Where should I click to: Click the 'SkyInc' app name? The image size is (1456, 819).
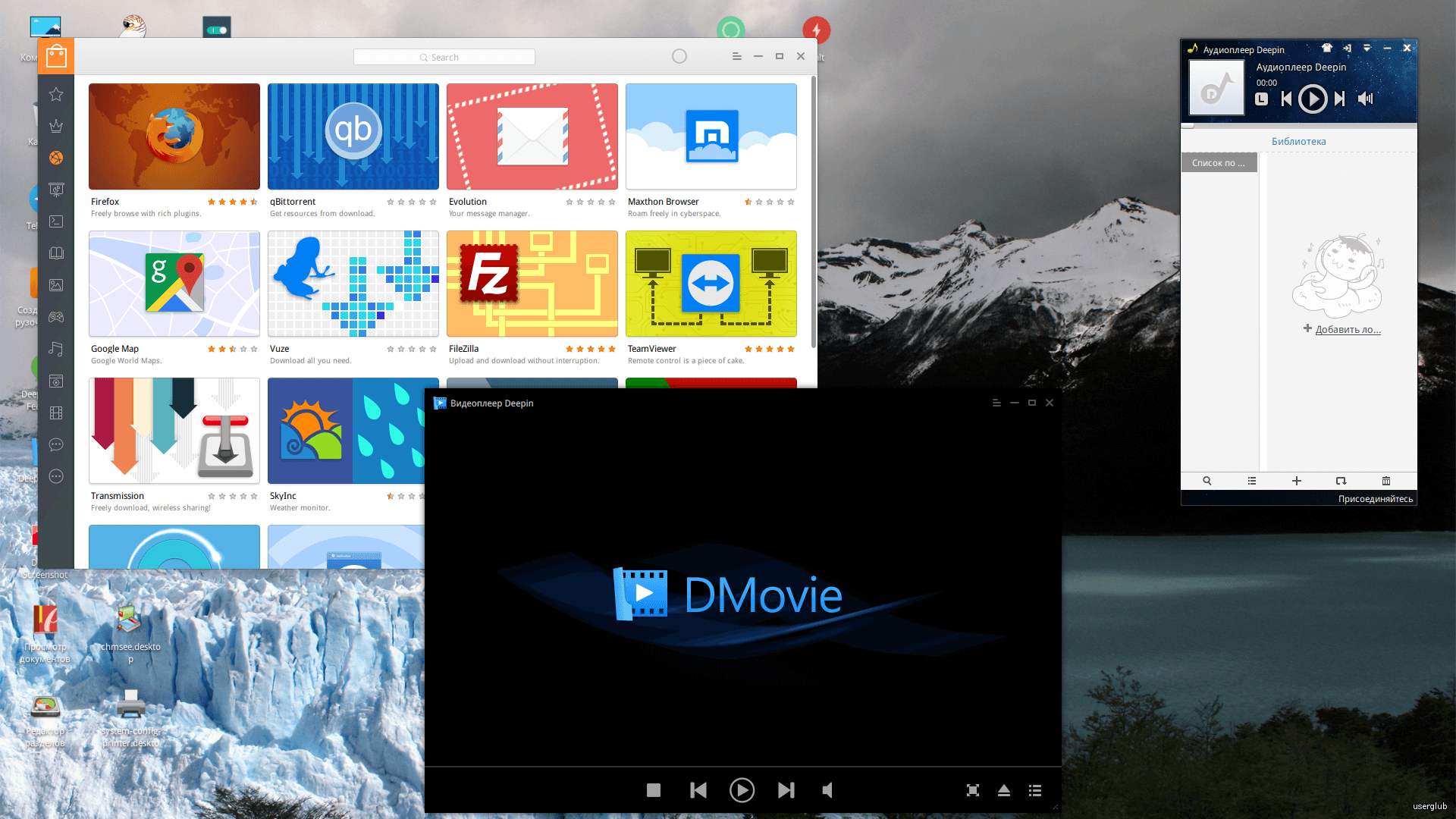click(283, 496)
